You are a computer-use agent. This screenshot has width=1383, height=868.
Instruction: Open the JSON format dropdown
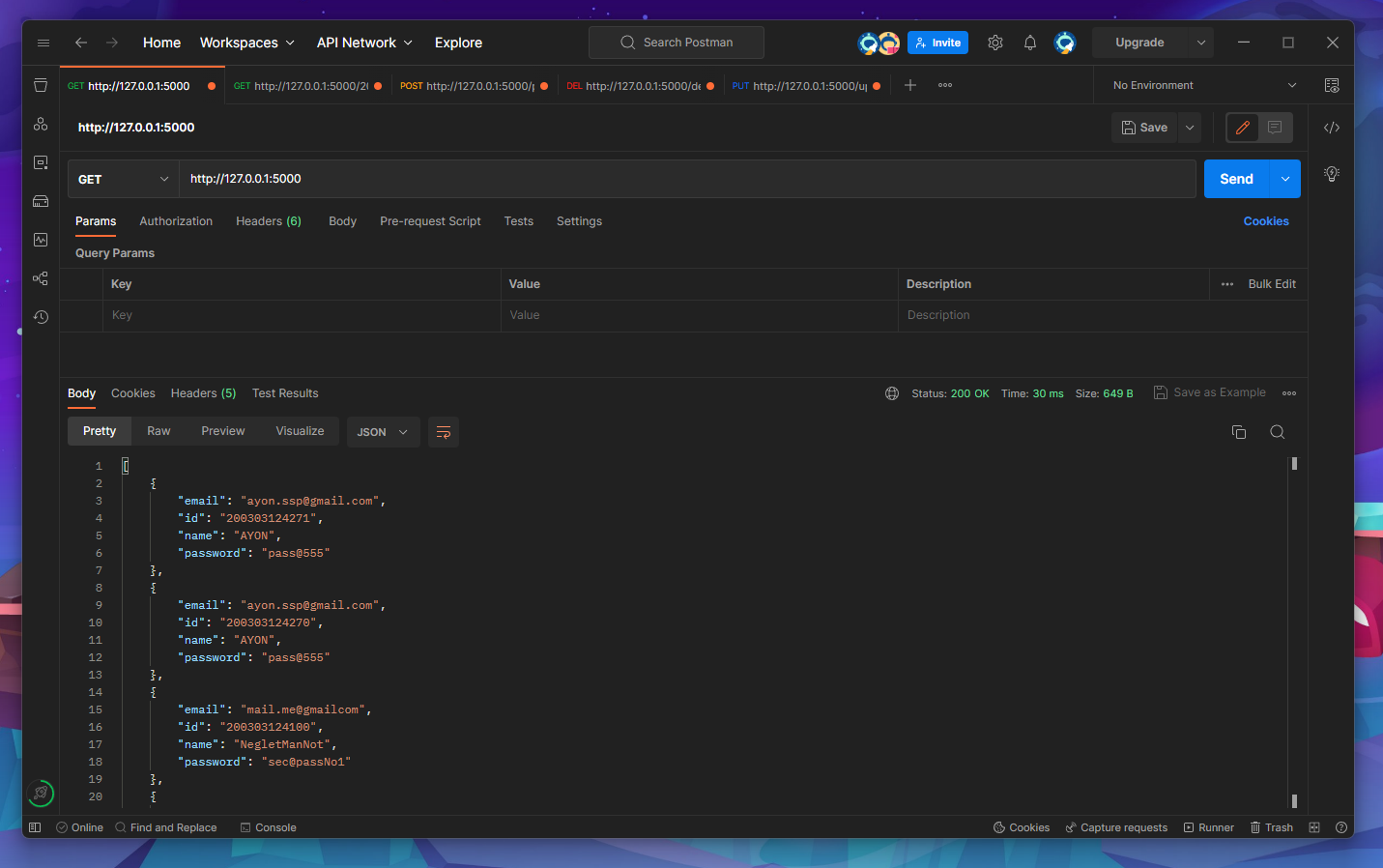pyautogui.click(x=383, y=432)
